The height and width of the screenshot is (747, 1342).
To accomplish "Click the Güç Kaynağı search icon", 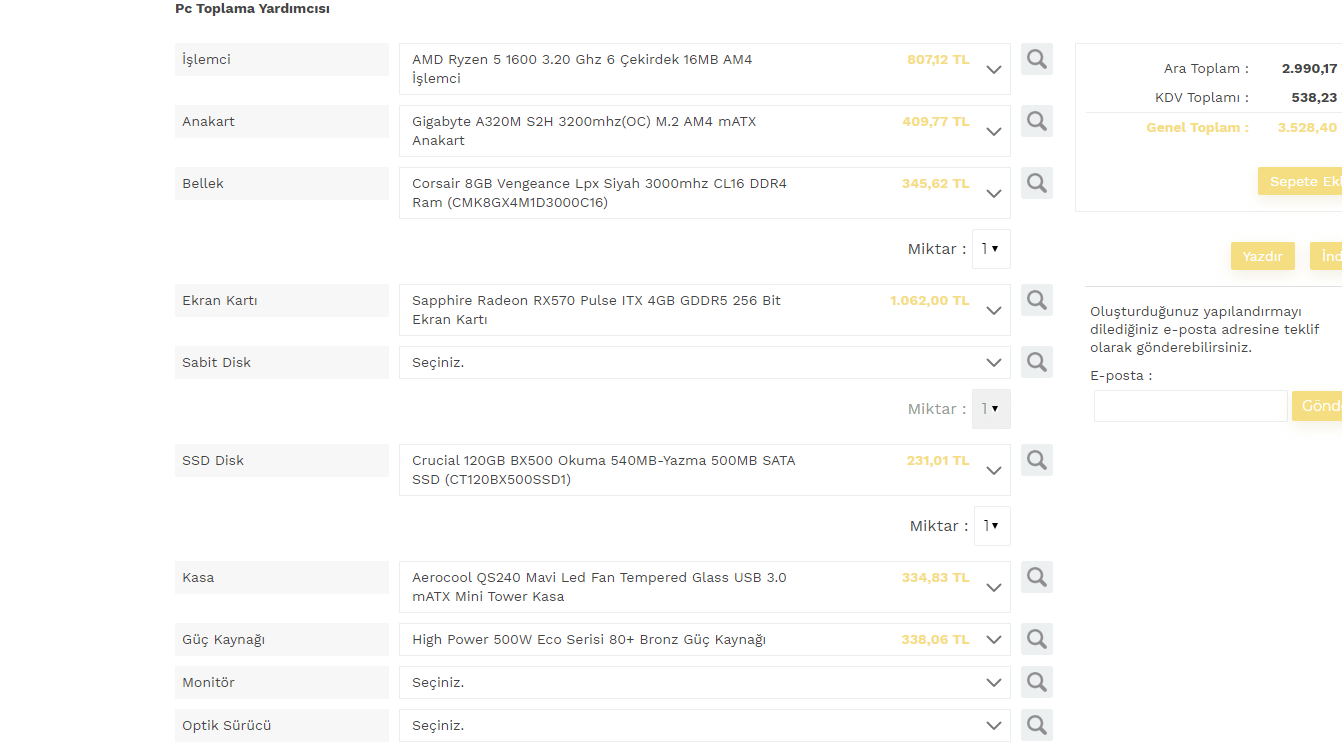I will 1036,639.
